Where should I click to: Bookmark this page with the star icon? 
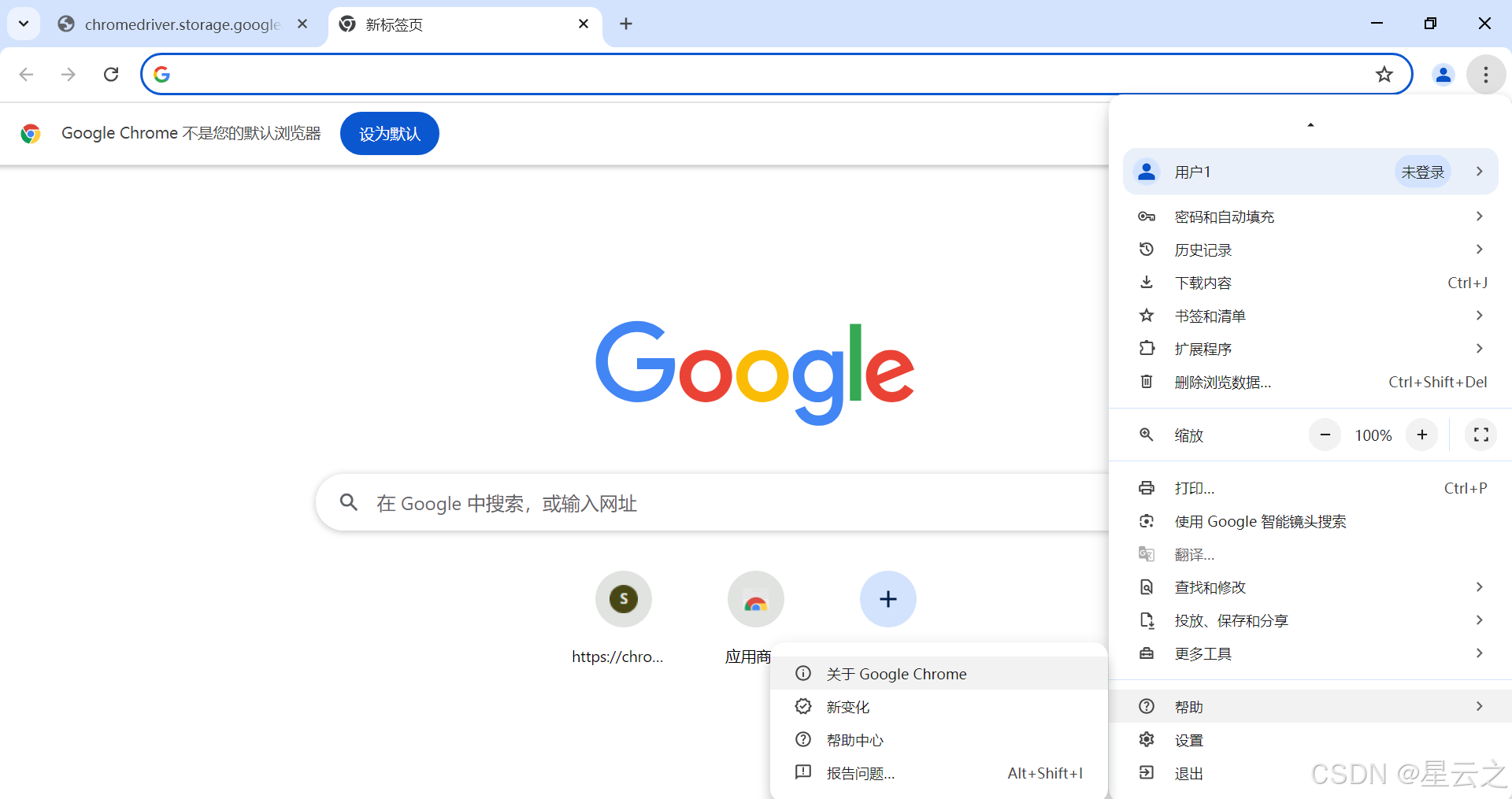point(1384,74)
